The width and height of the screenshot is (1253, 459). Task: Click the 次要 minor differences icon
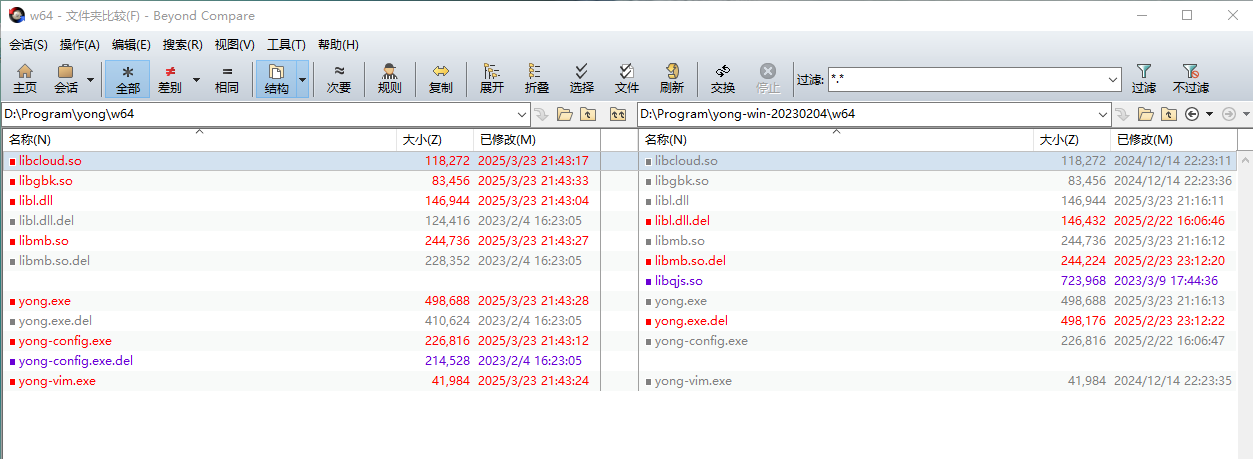[x=339, y=78]
